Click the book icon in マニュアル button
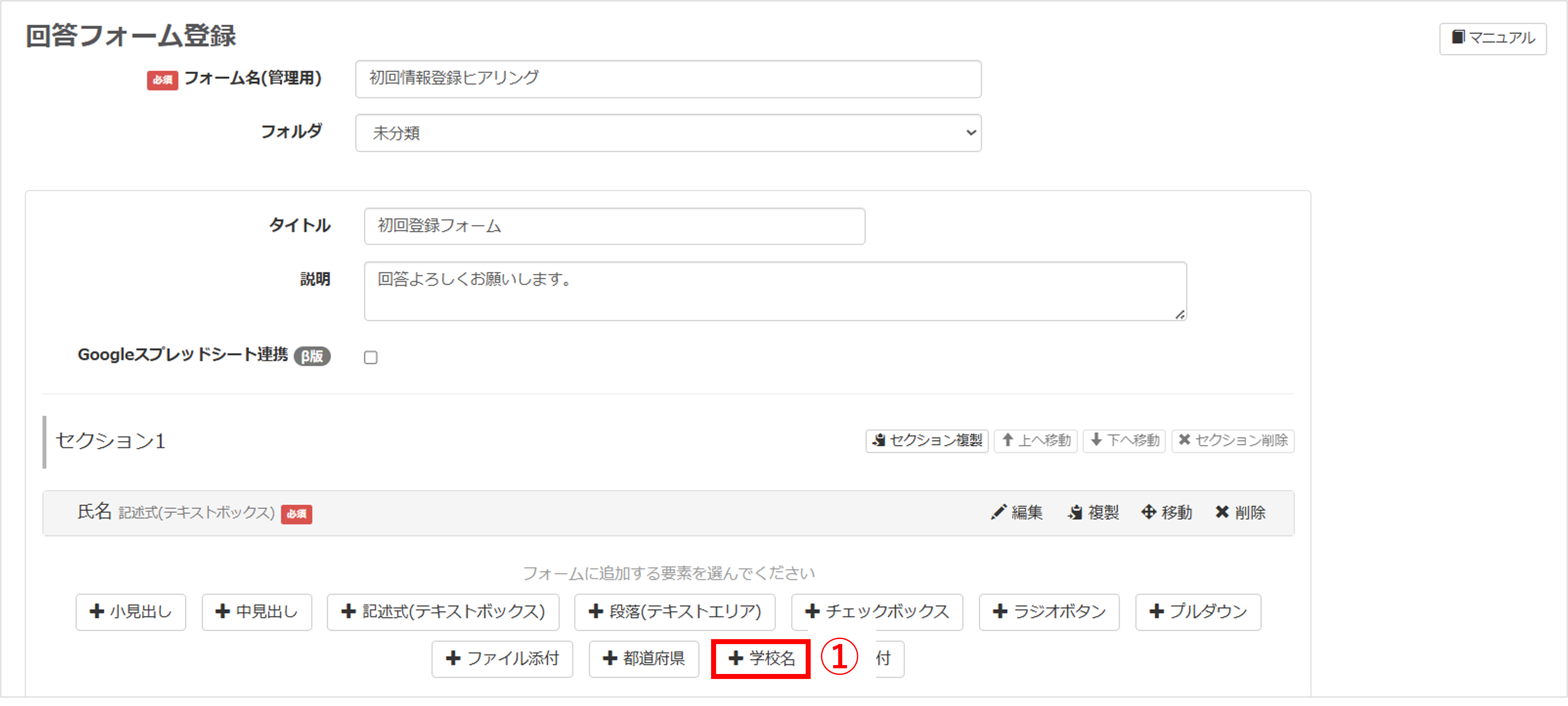 (x=1458, y=37)
